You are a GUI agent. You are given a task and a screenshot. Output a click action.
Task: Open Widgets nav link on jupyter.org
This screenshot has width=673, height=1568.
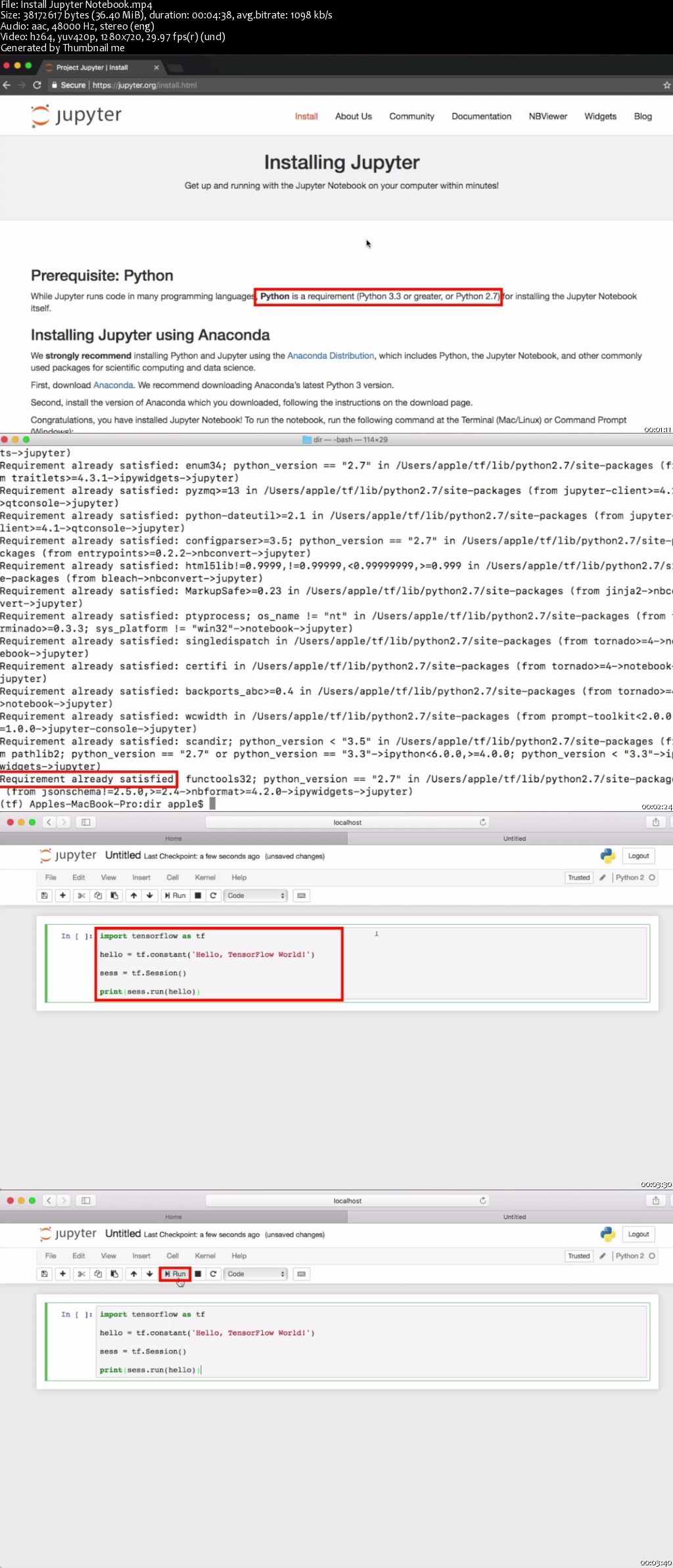click(601, 116)
